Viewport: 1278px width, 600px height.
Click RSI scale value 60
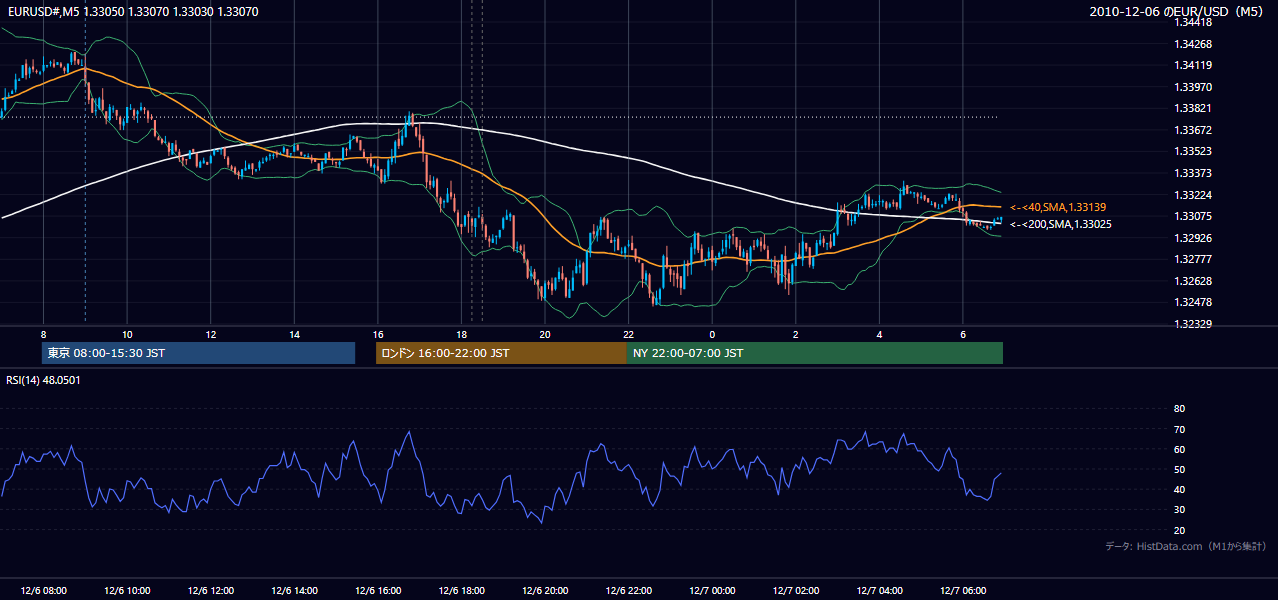(1179, 449)
